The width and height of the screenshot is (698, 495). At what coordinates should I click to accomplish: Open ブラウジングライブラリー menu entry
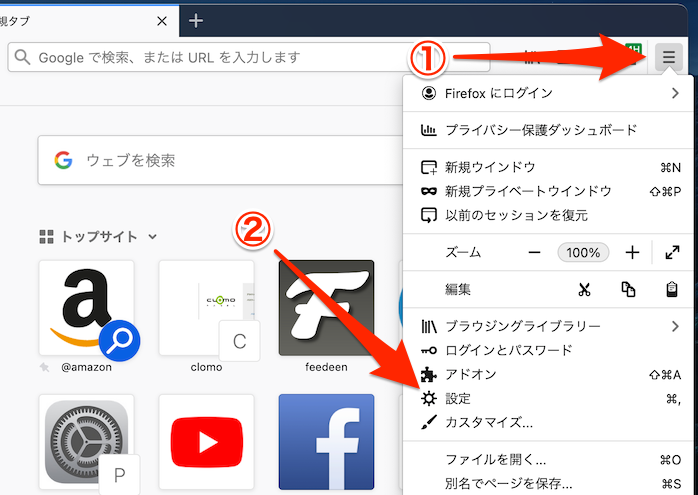(548, 326)
